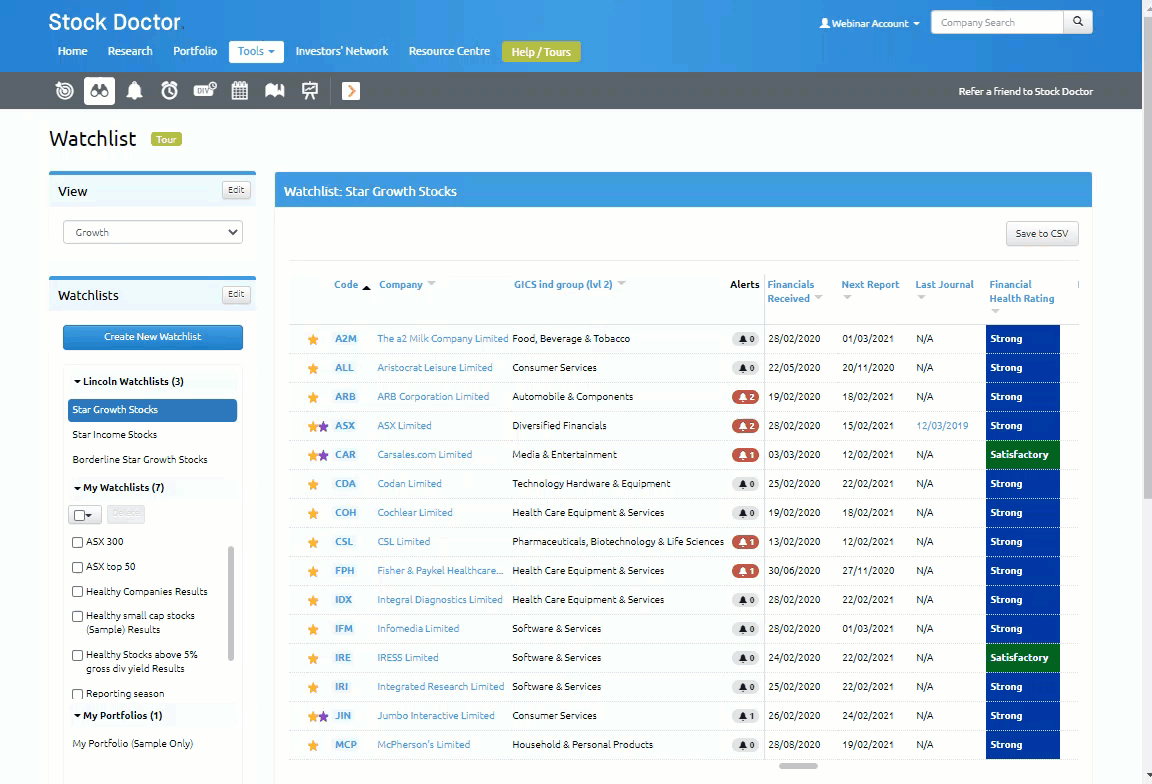The width and height of the screenshot is (1152, 784).
Task: Click Create New Watchlist button
Action: pyautogui.click(x=153, y=337)
